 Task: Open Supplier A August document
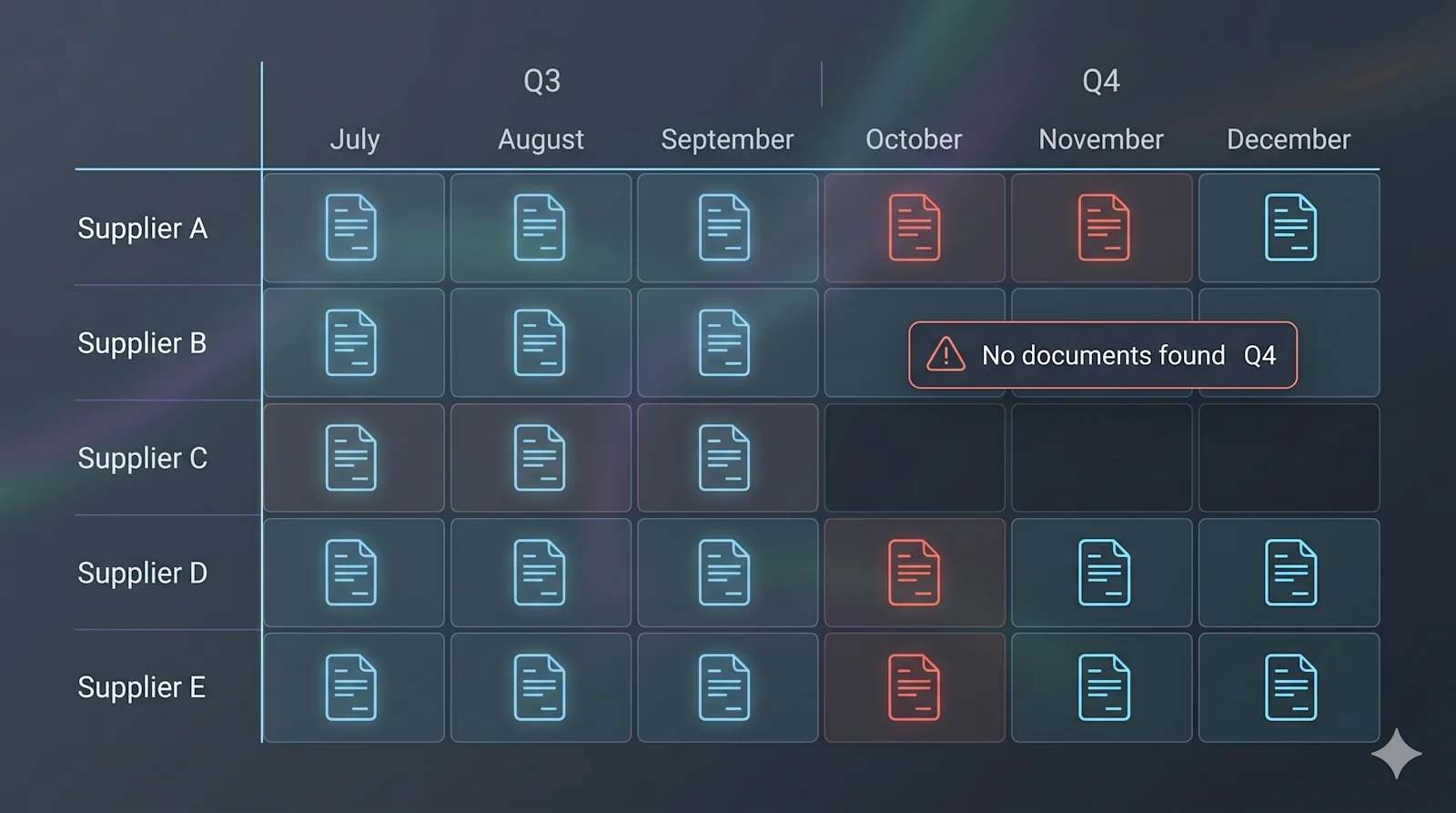click(x=539, y=228)
